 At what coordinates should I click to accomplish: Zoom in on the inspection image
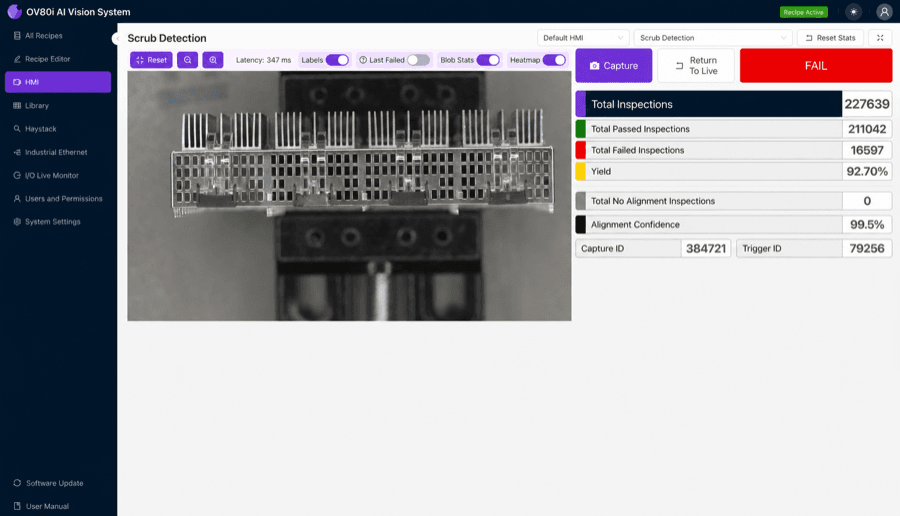[213, 60]
